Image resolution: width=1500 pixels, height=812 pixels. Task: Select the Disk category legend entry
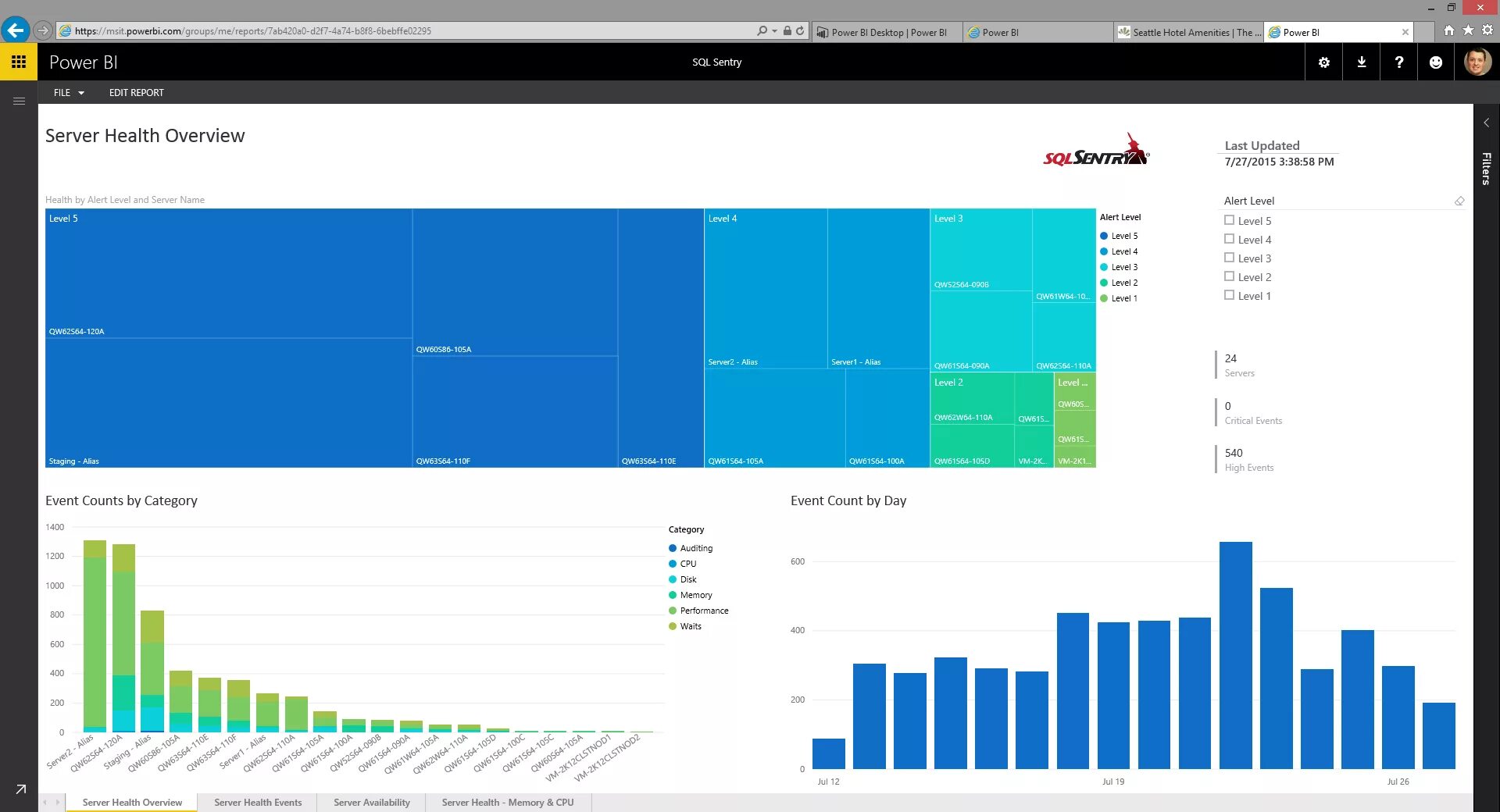682,579
